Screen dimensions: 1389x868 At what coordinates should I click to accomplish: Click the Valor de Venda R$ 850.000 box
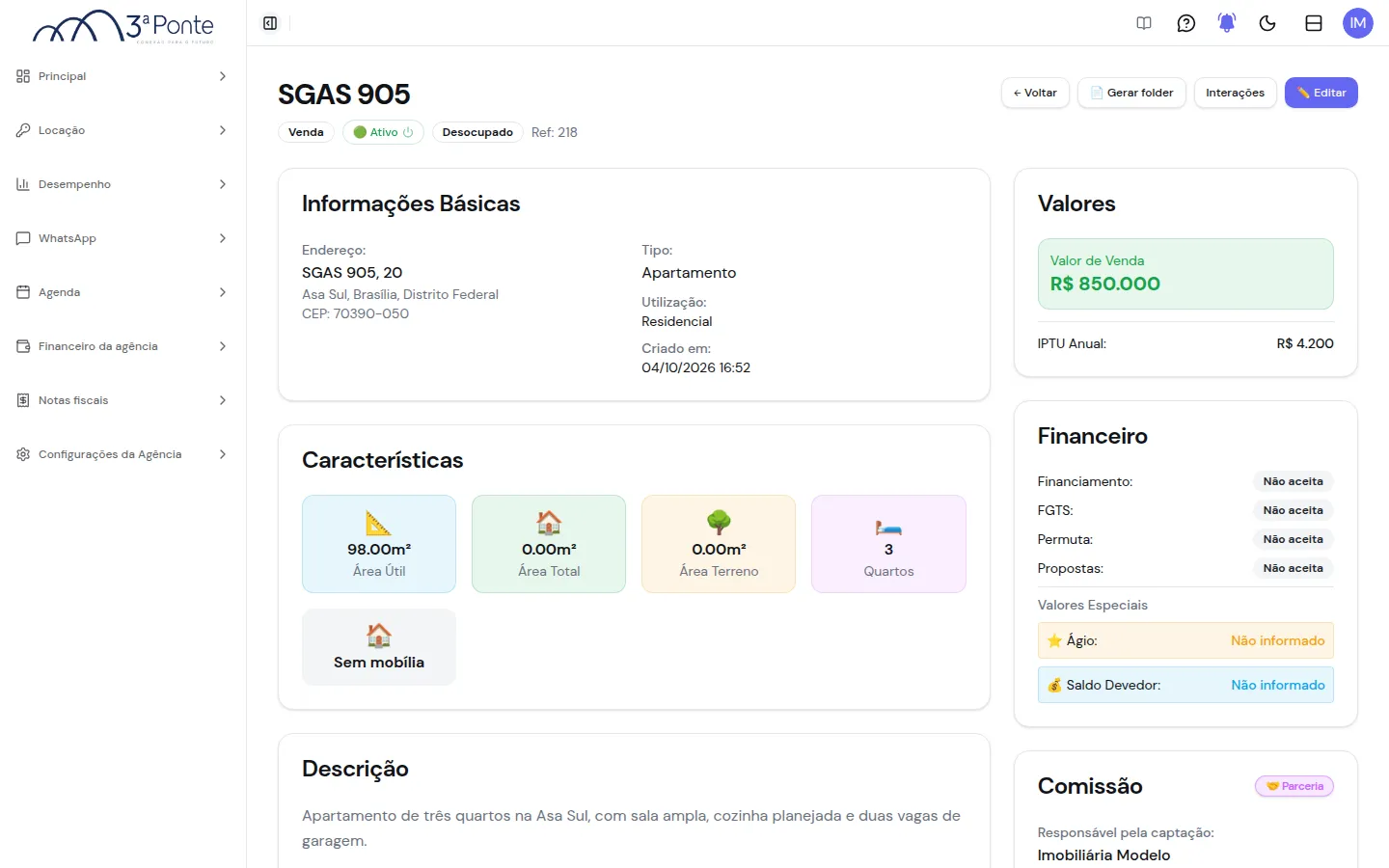(x=1185, y=274)
